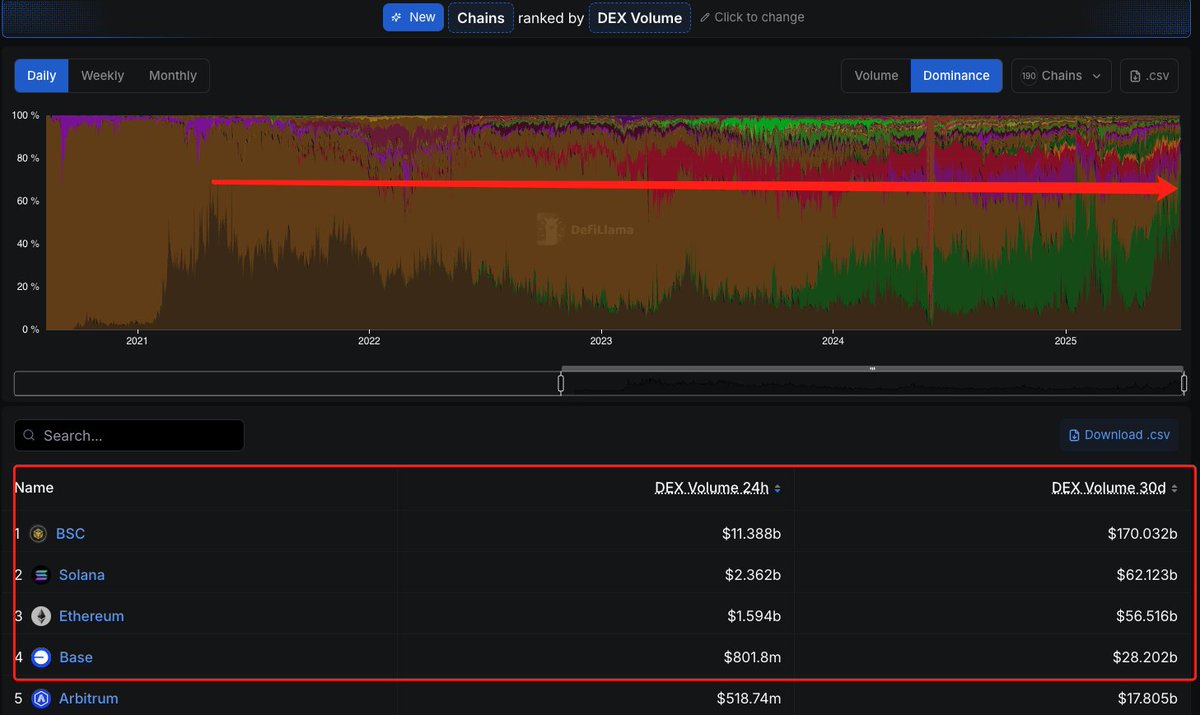Open the Ethereum chain link

(91, 616)
